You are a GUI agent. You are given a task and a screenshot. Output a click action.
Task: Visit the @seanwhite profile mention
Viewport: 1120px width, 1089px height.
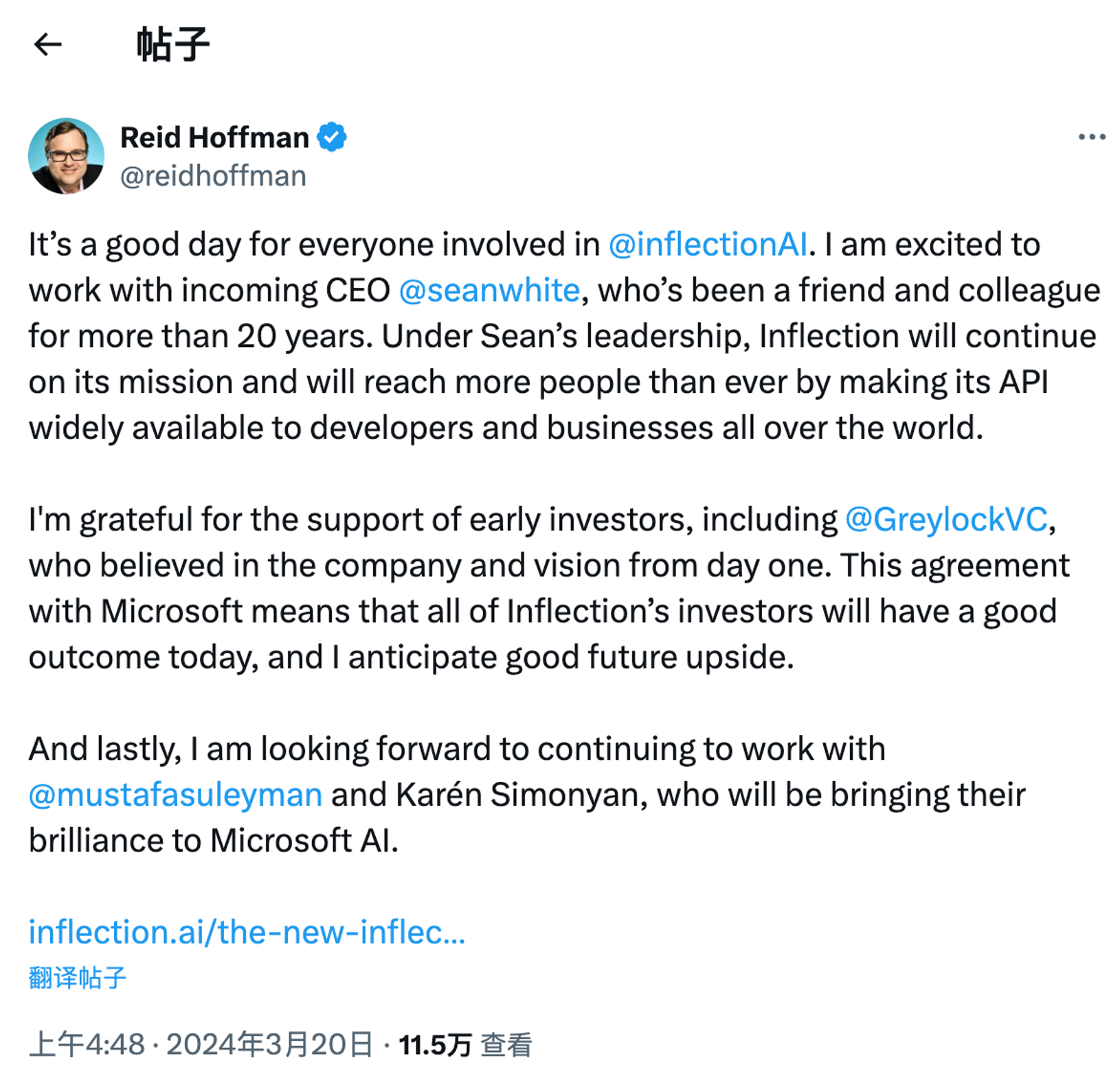click(489, 291)
